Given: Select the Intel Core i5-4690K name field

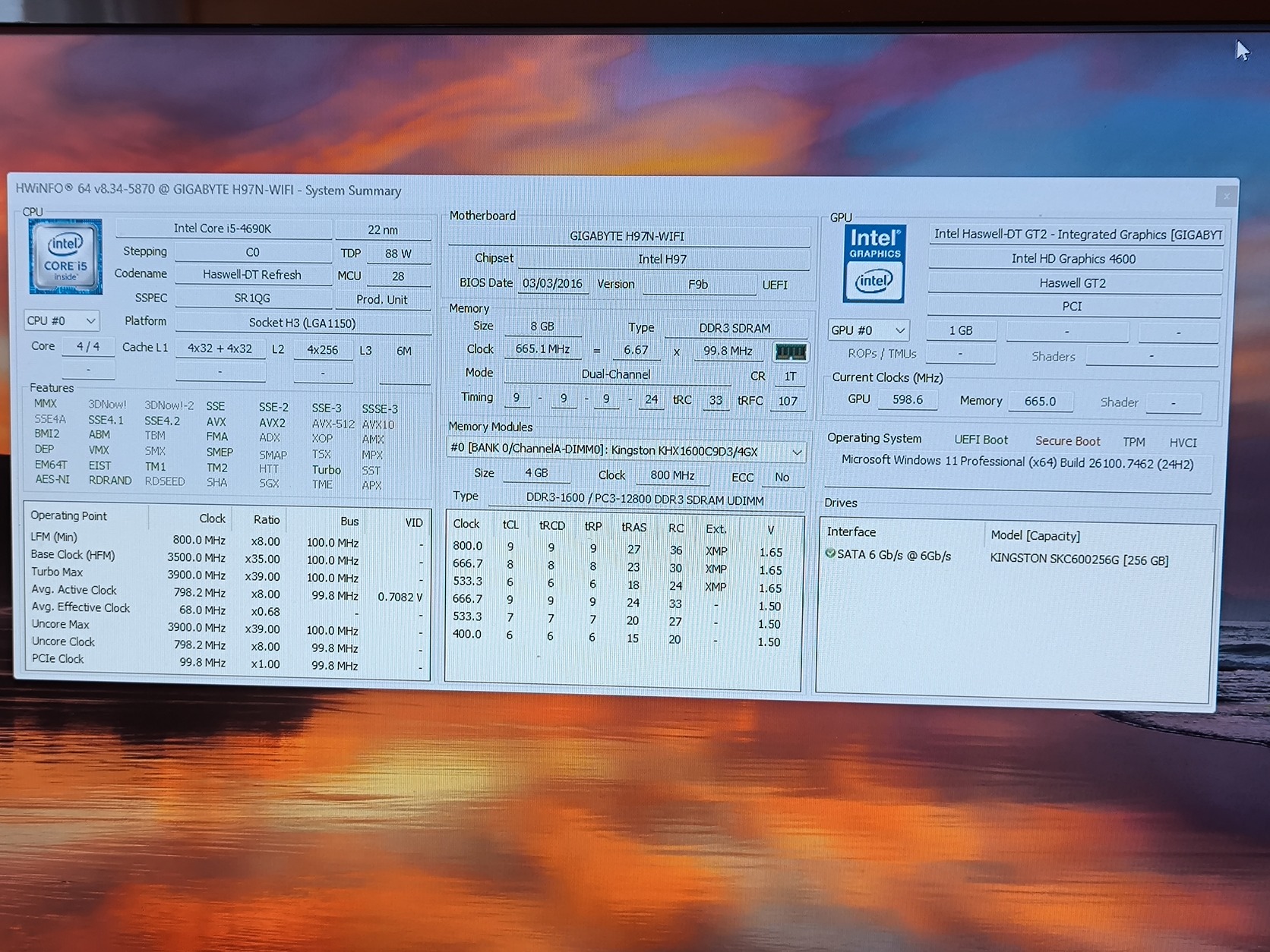Looking at the screenshot, I should pyautogui.click(x=223, y=228).
